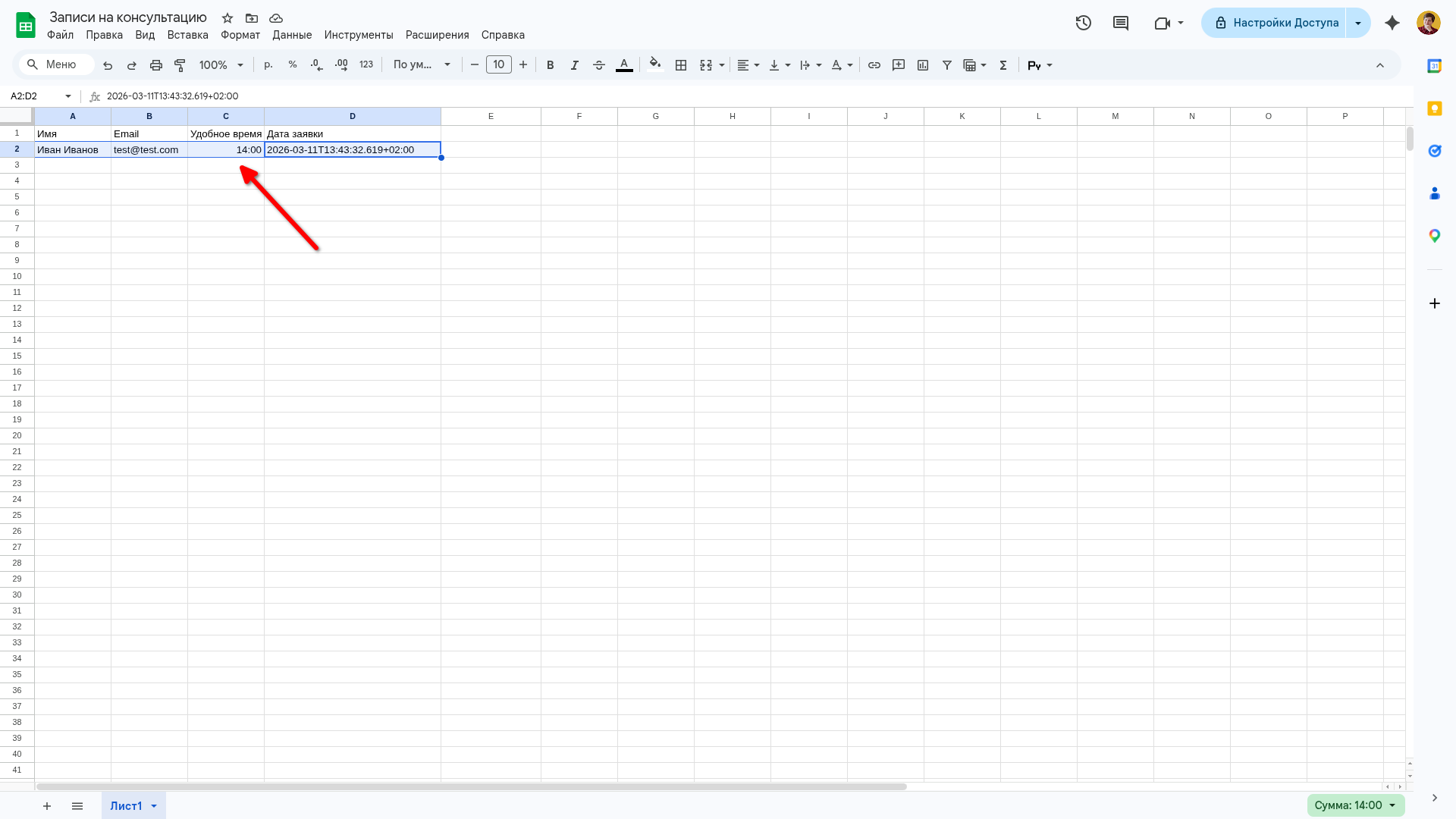Click the font size input field

(x=498, y=65)
